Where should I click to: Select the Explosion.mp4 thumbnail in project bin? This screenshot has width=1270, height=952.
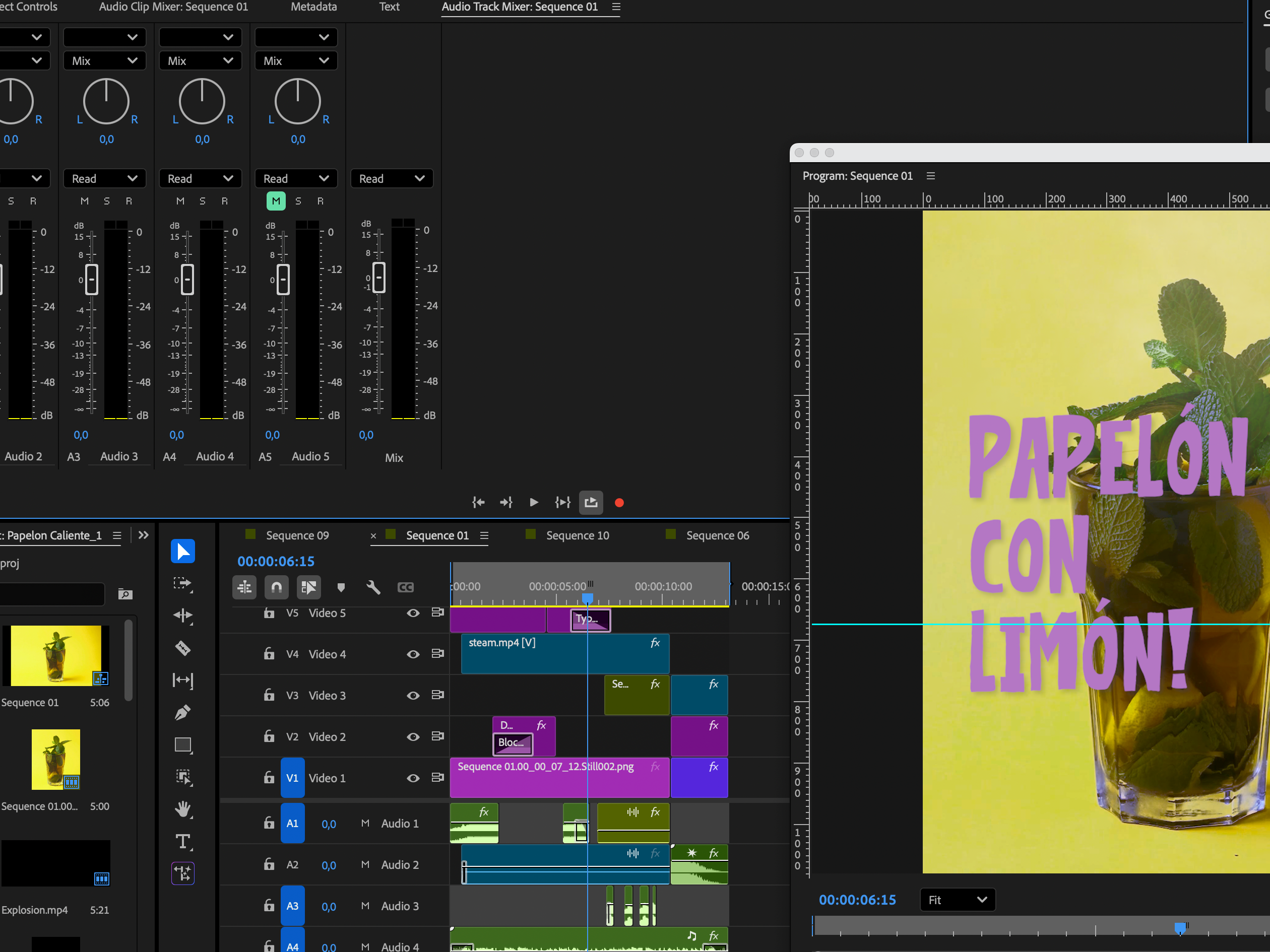[56, 863]
